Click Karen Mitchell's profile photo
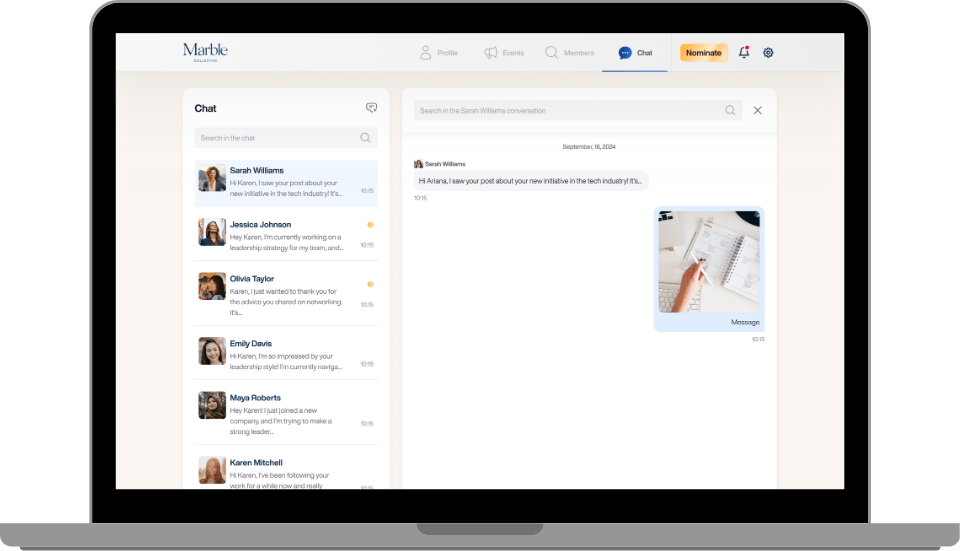The width and height of the screenshot is (961, 551). [x=212, y=469]
